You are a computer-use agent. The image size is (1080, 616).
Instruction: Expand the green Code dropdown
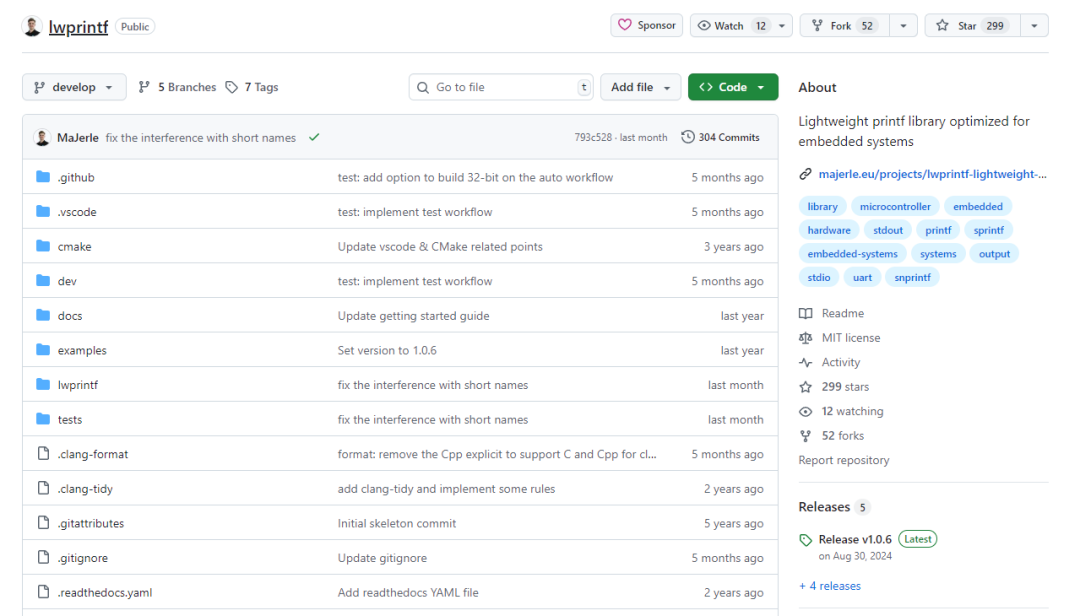[732, 88]
